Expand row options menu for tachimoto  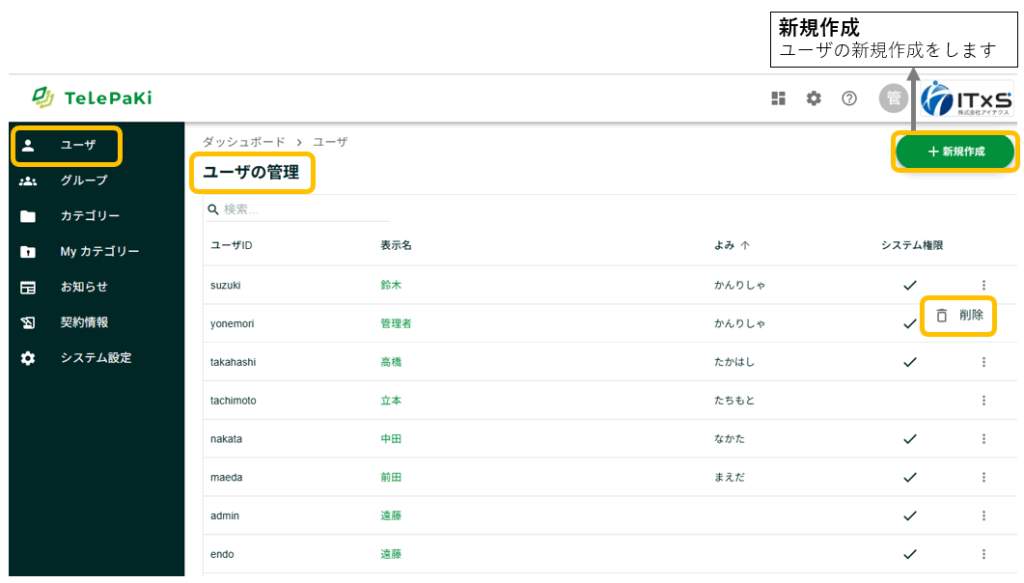[983, 400]
